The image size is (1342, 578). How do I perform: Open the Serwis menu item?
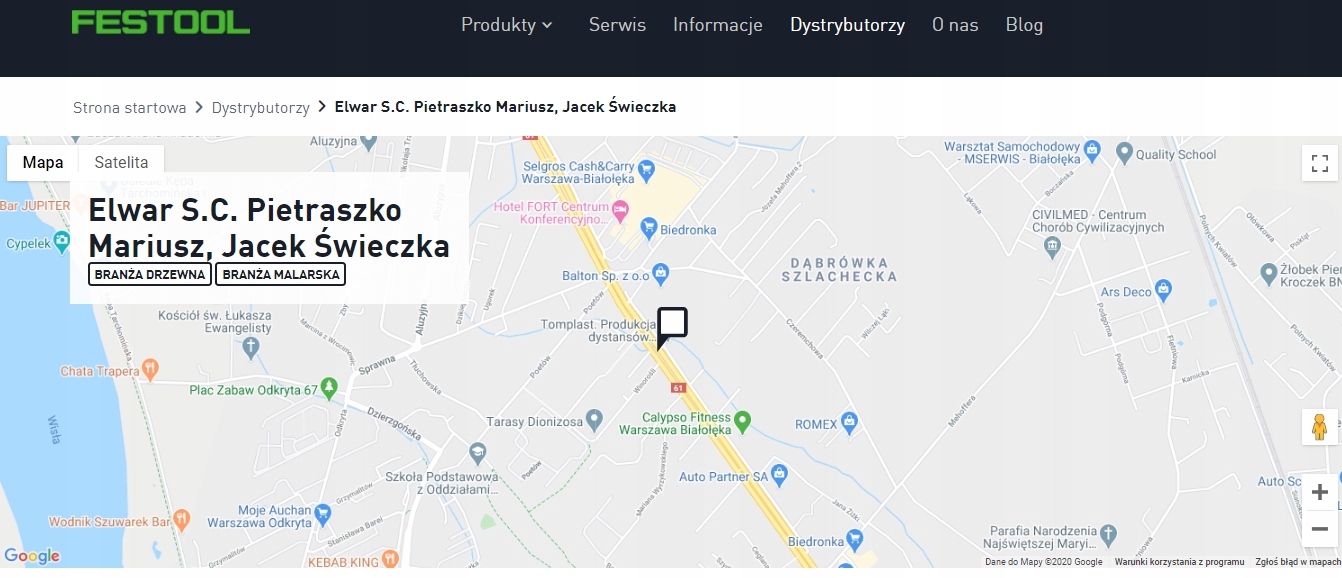(x=617, y=25)
